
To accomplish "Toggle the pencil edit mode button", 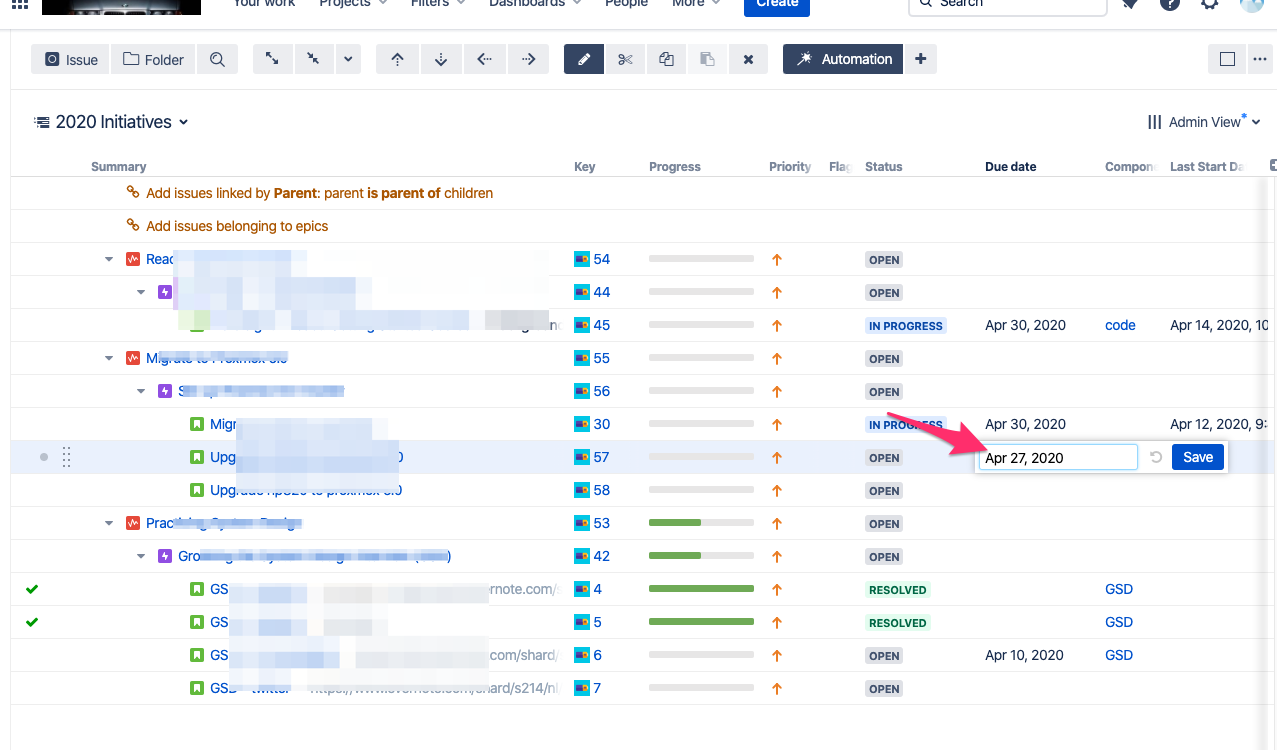I will pos(584,59).
